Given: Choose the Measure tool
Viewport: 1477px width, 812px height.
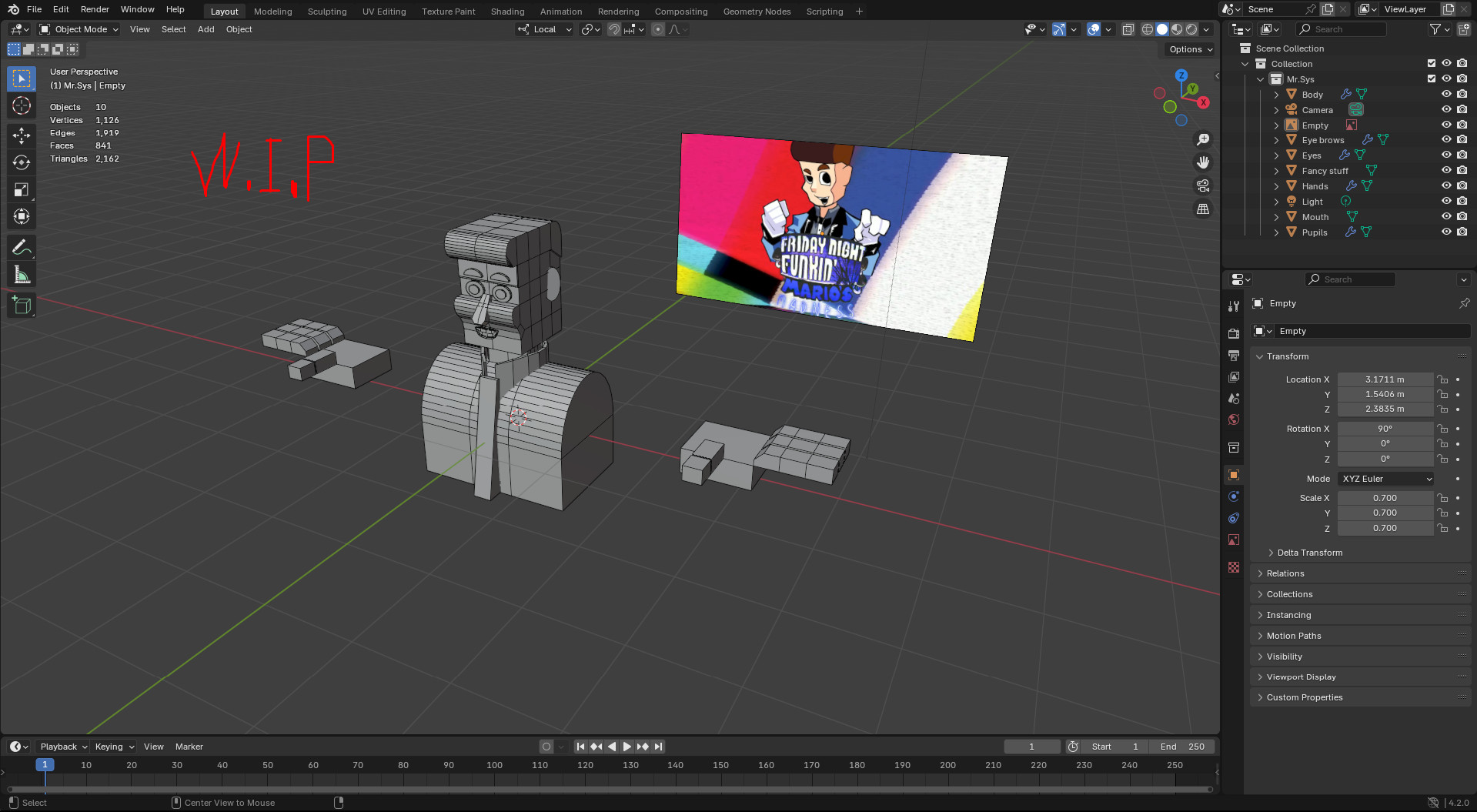Looking at the screenshot, I should [x=22, y=276].
